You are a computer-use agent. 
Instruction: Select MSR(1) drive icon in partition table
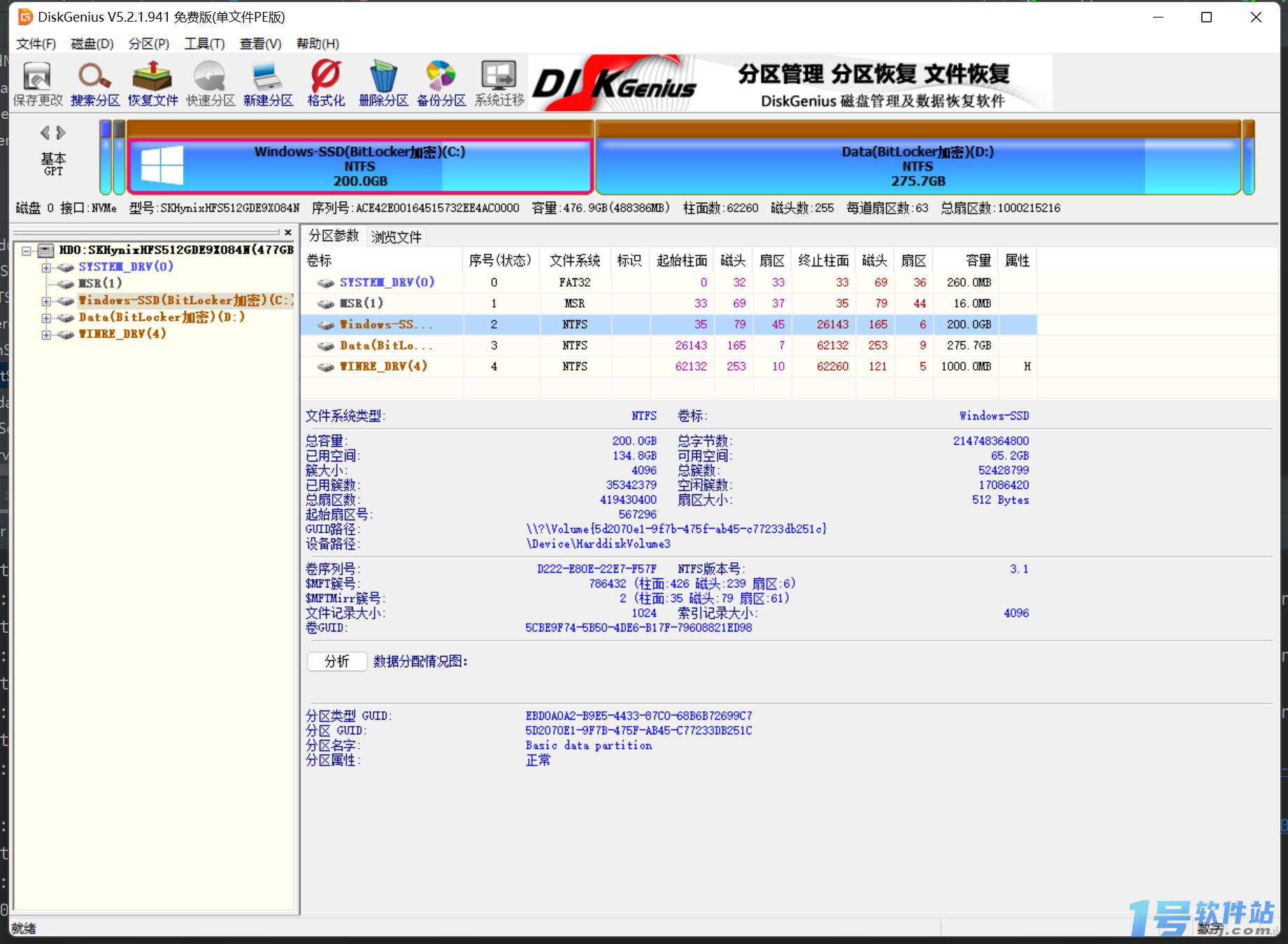tap(325, 303)
